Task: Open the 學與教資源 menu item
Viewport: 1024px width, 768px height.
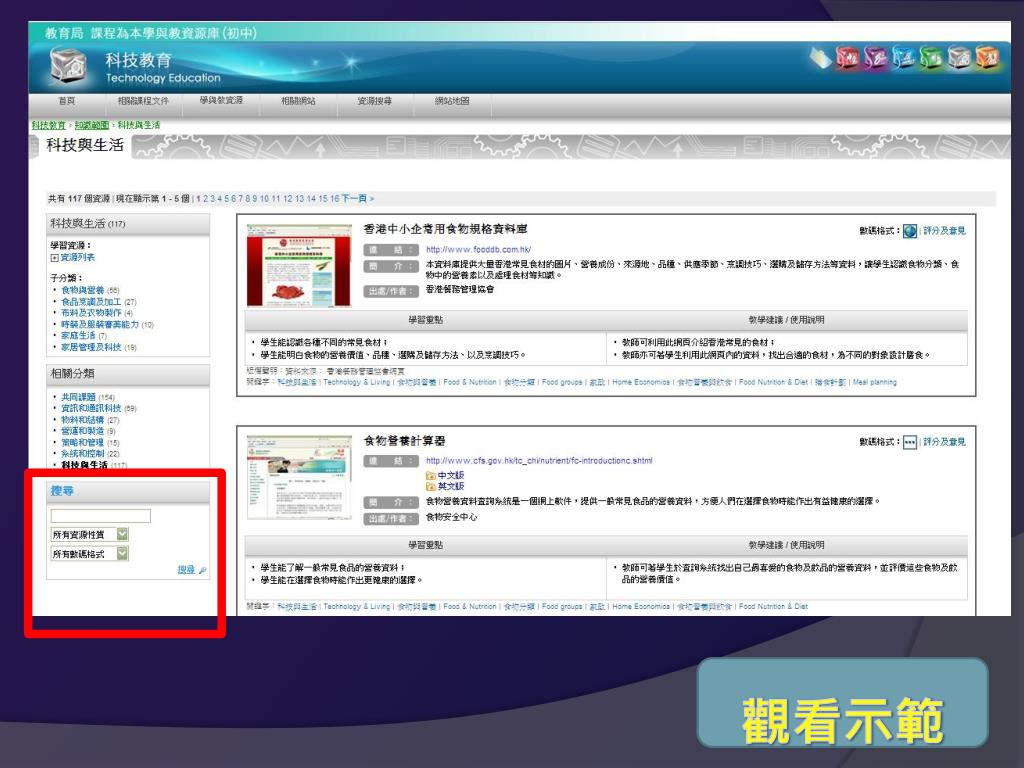Action: pos(221,101)
